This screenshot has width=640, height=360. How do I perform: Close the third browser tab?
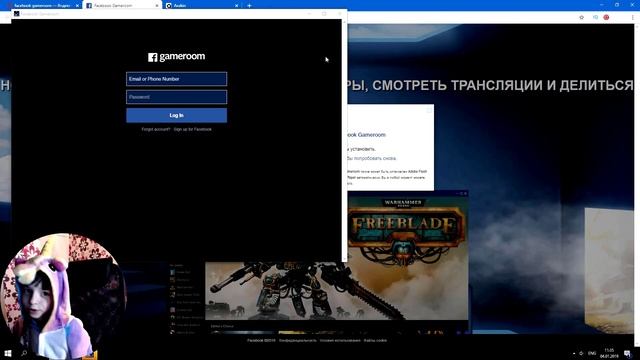pyautogui.click(x=236, y=6)
